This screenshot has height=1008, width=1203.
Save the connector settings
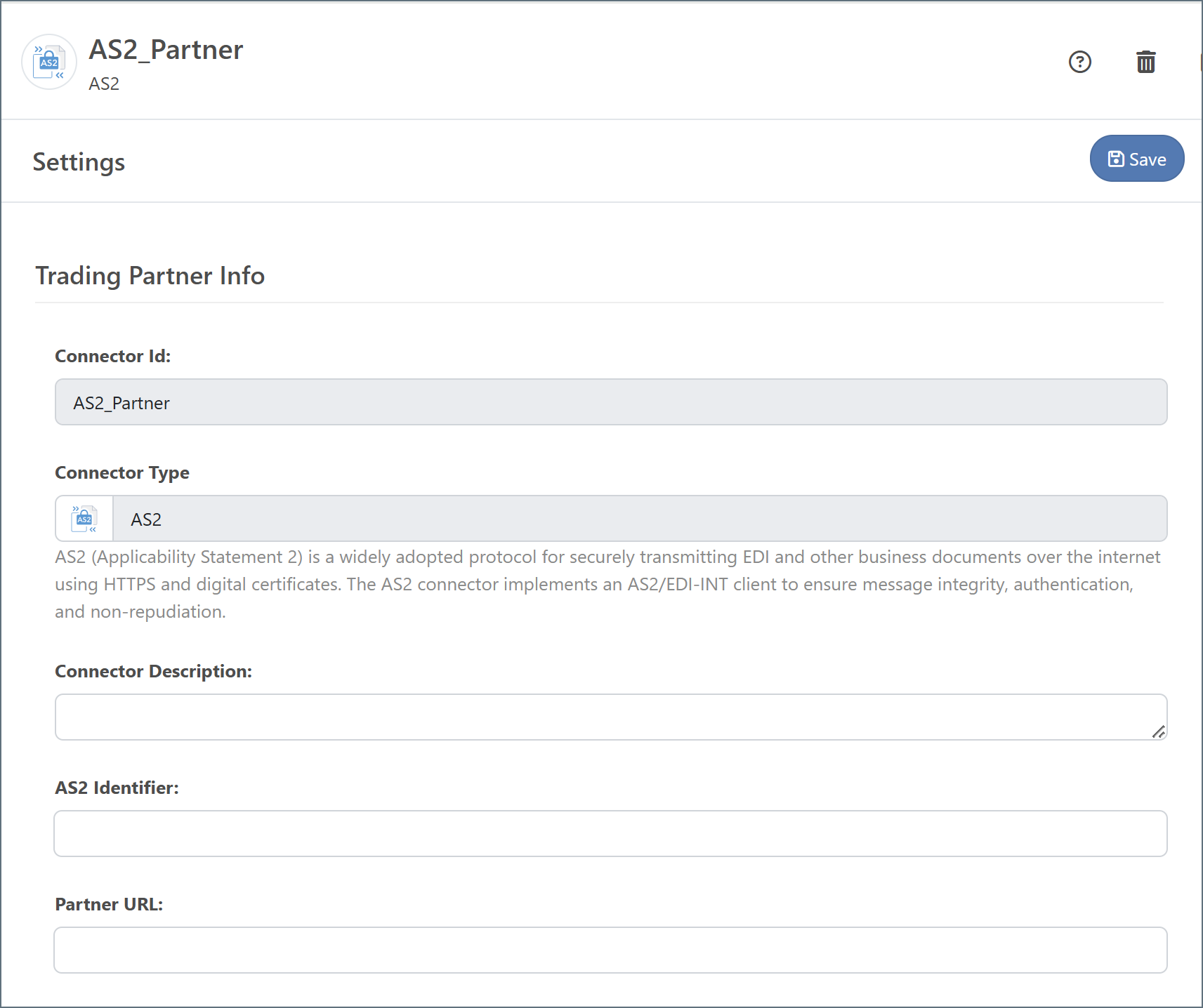click(x=1136, y=159)
